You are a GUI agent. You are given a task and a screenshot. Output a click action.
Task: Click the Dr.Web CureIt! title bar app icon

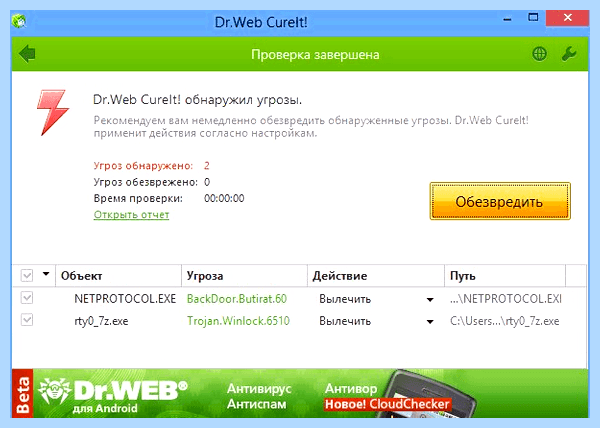pyautogui.click(x=19, y=21)
